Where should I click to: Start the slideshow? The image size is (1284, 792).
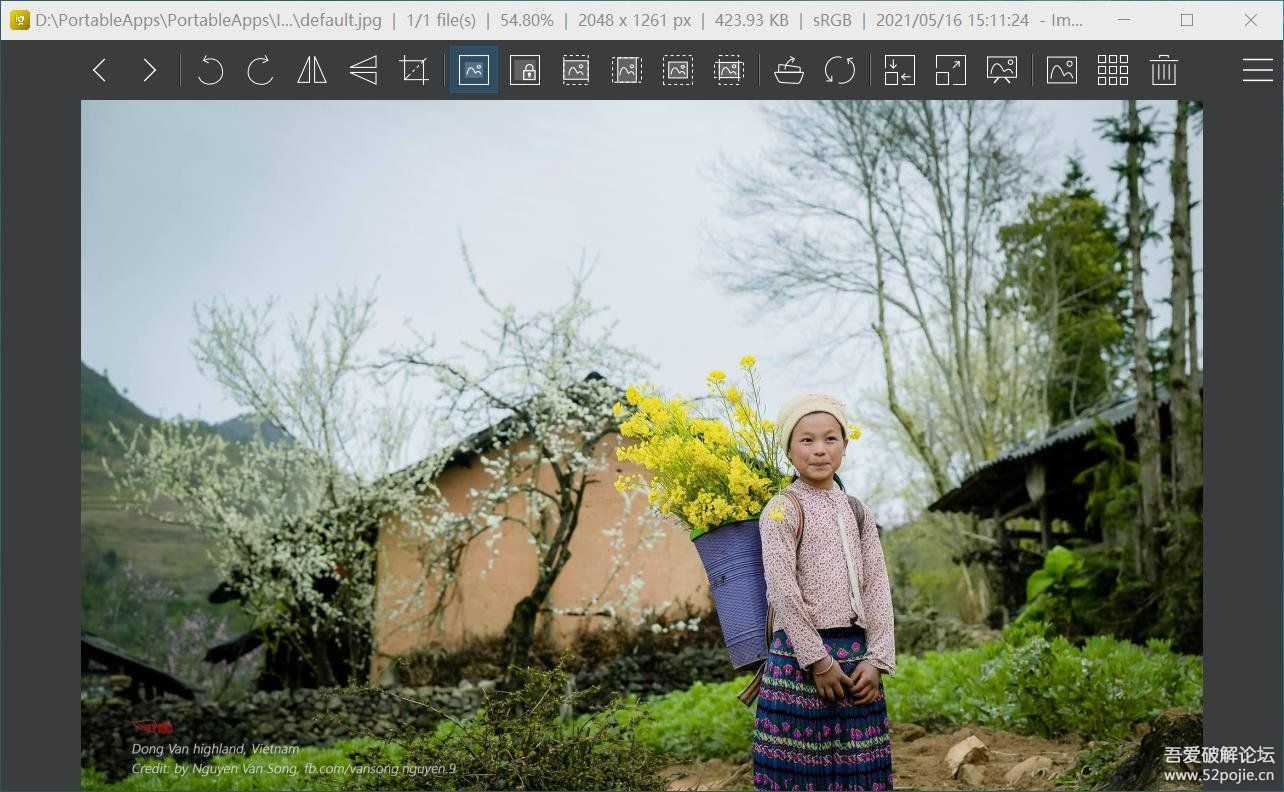click(x=1002, y=70)
